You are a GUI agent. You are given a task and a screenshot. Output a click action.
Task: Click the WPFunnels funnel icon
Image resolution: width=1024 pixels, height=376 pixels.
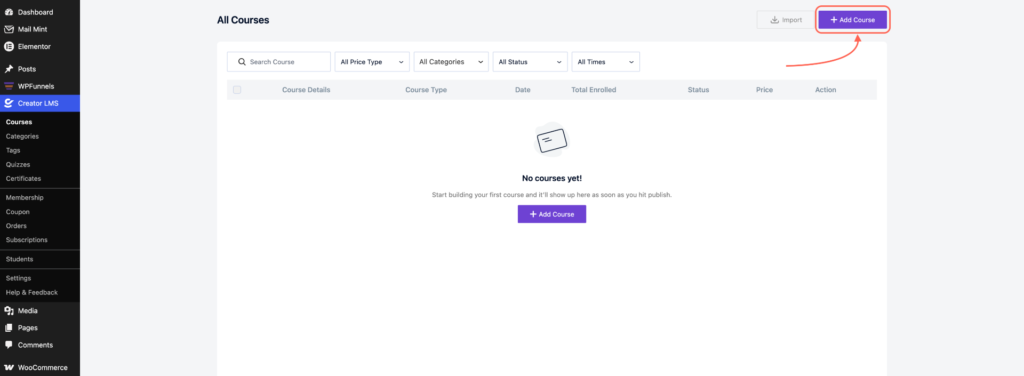click(9, 86)
